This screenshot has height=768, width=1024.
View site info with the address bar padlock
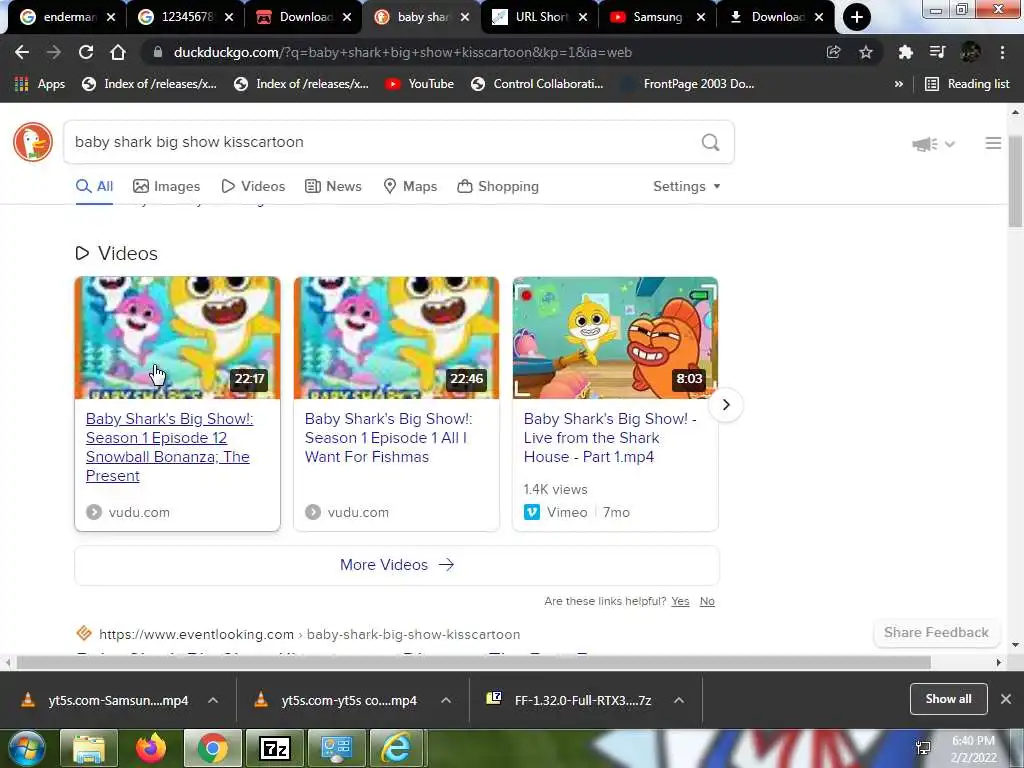tap(157, 52)
